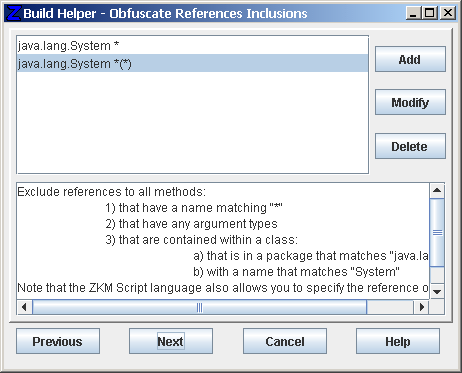Screen dimensions: 462x373
Task: Click the line 'that have a name matching "*"'
Action: click(194, 208)
